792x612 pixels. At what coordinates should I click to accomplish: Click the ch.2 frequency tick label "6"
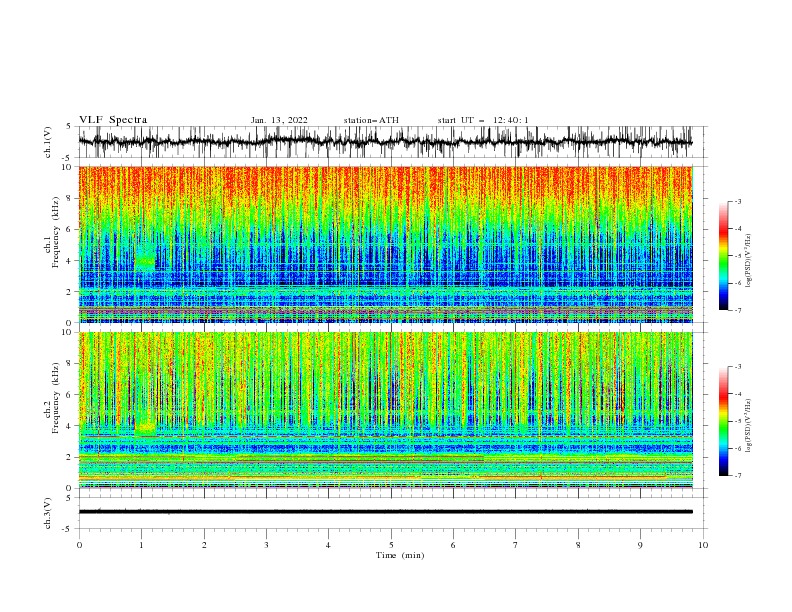[71, 395]
